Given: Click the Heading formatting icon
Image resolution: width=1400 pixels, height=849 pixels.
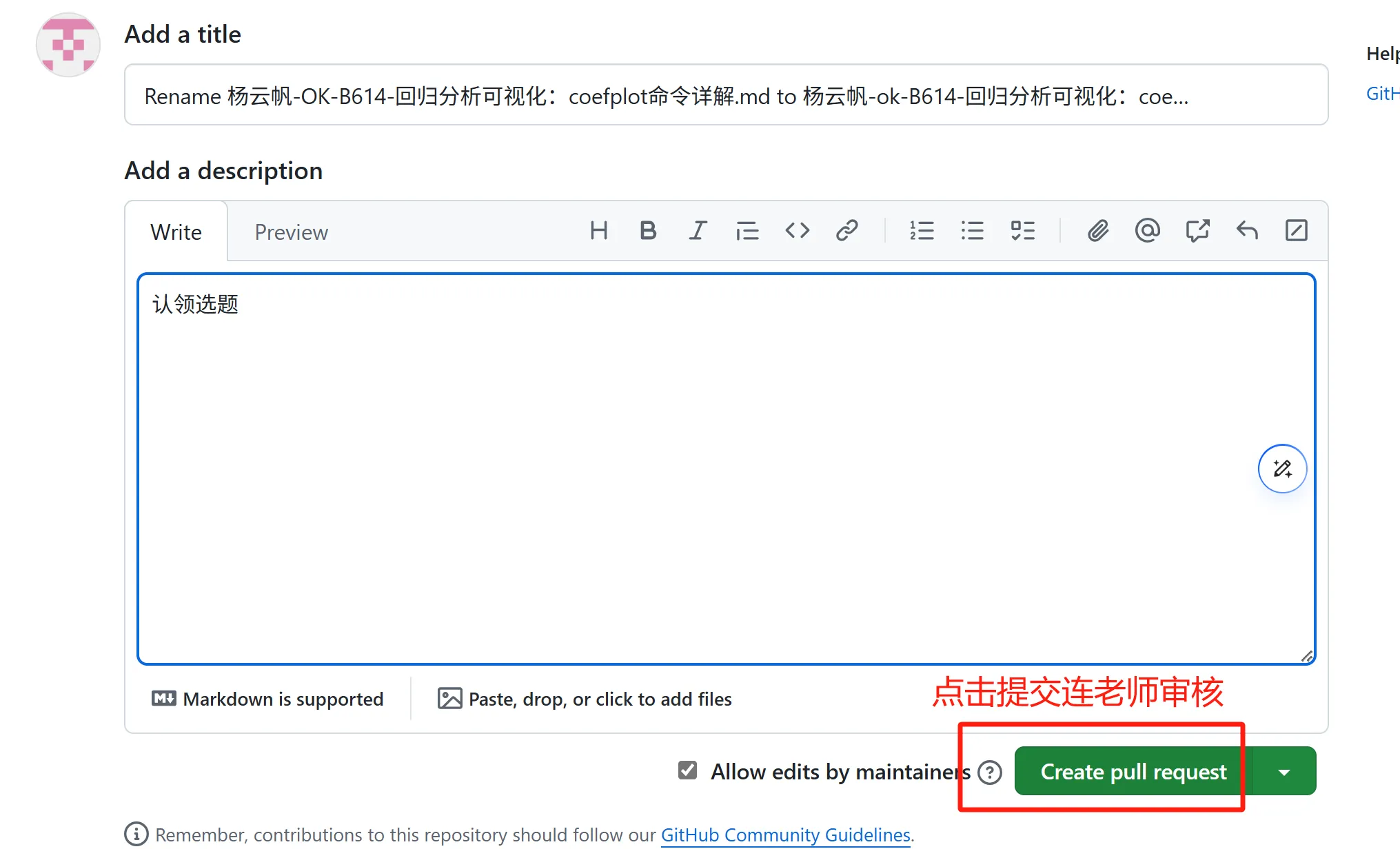Looking at the screenshot, I should coord(598,231).
